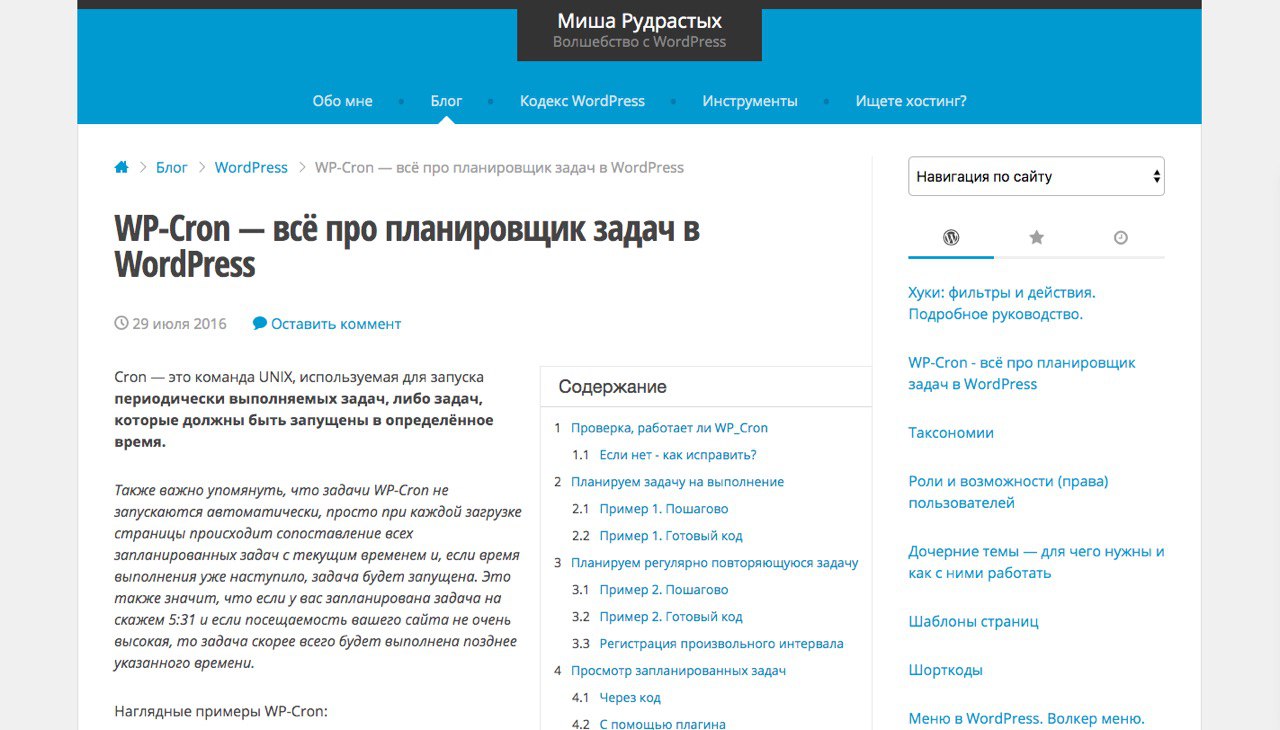Open the Блог menu item

click(446, 101)
